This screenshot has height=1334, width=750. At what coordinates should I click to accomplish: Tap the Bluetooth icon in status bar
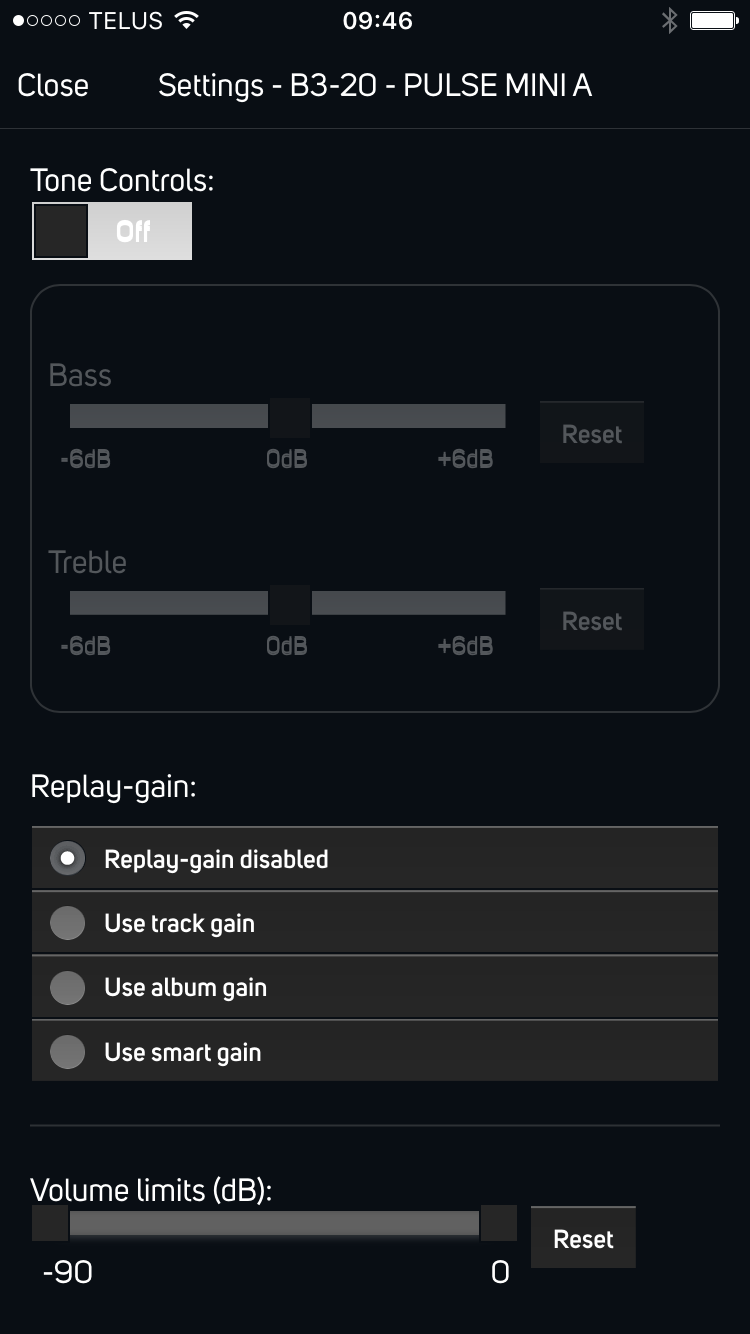(x=669, y=20)
